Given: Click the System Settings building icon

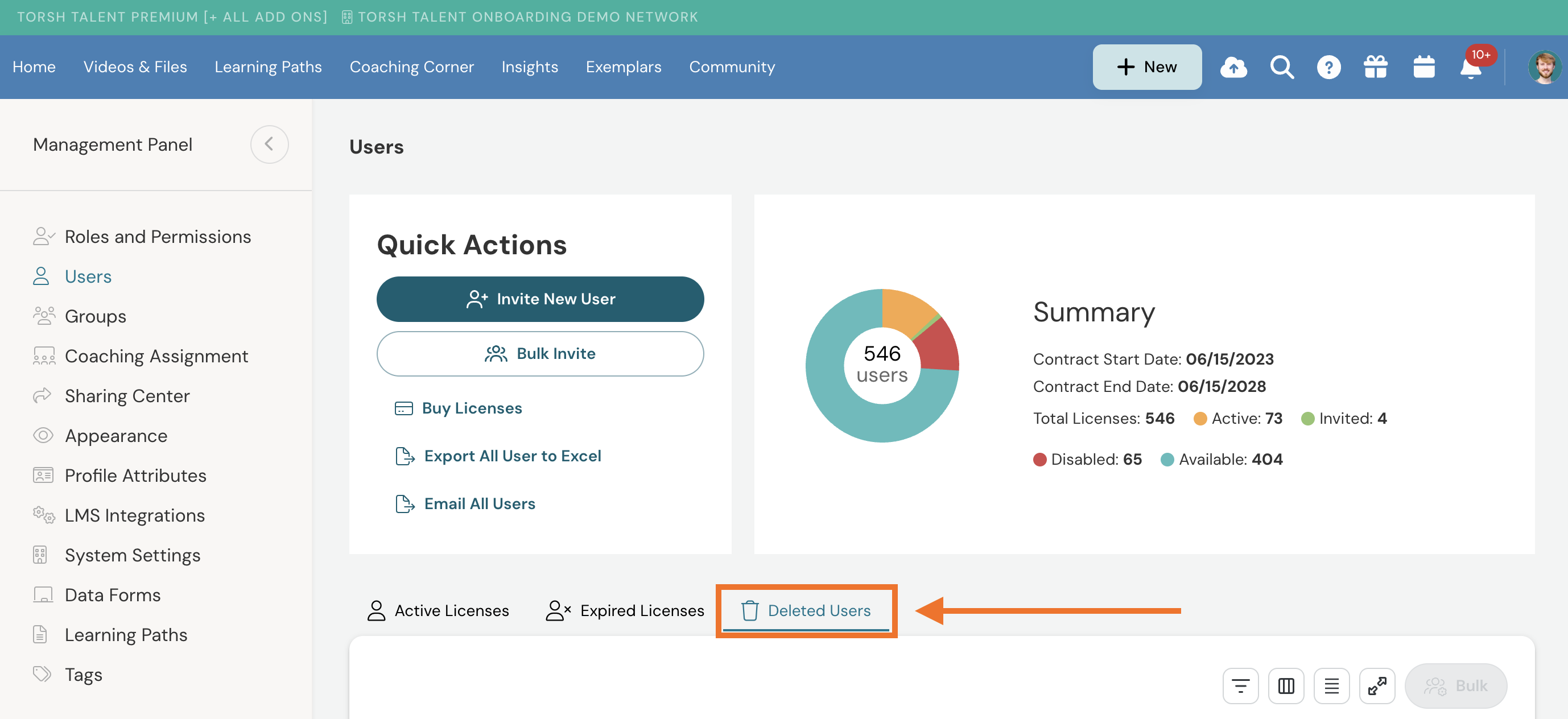Looking at the screenshot, I should pos(40,555).
